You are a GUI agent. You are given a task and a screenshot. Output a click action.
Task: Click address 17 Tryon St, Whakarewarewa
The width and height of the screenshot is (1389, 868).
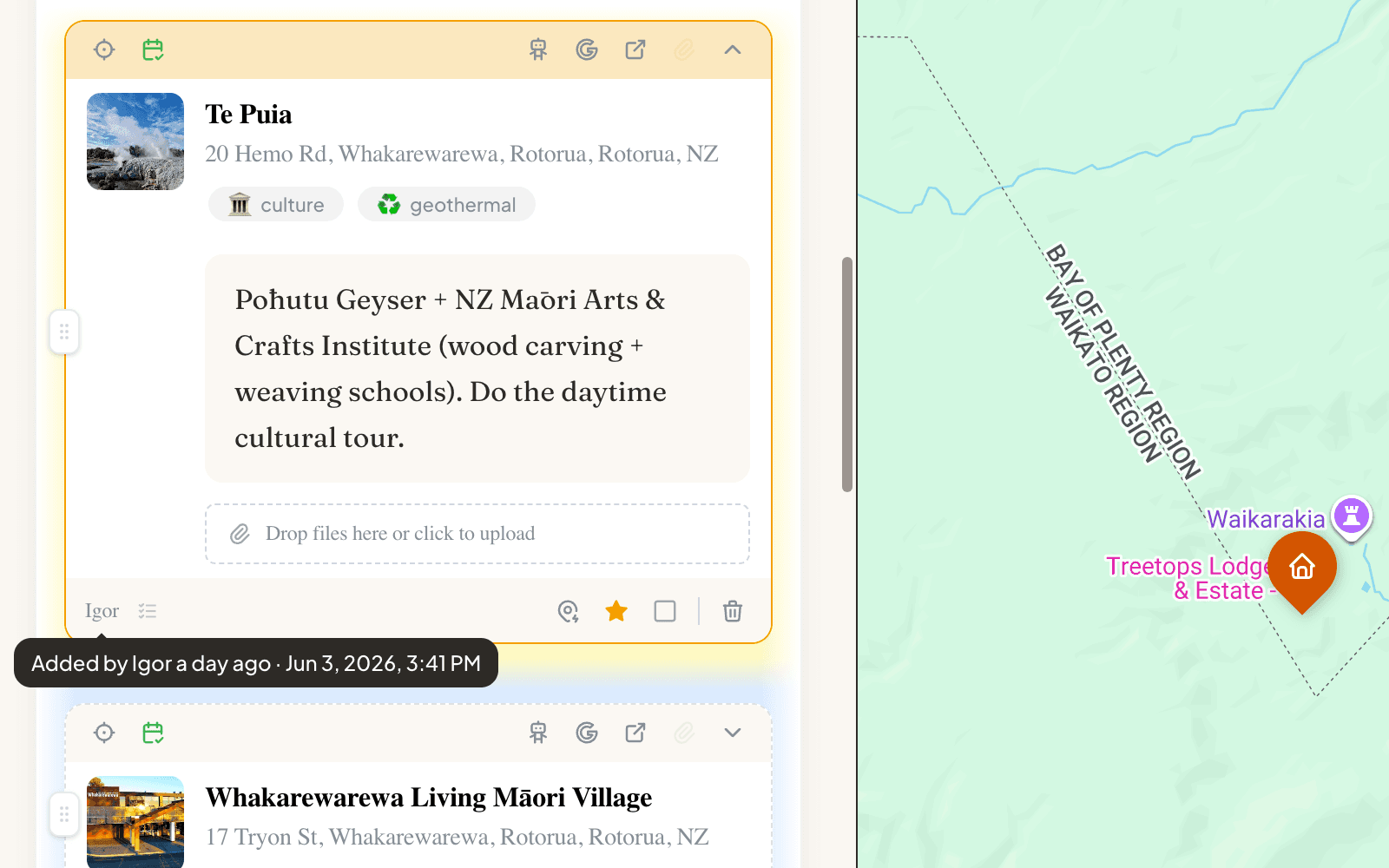(458, 838)
